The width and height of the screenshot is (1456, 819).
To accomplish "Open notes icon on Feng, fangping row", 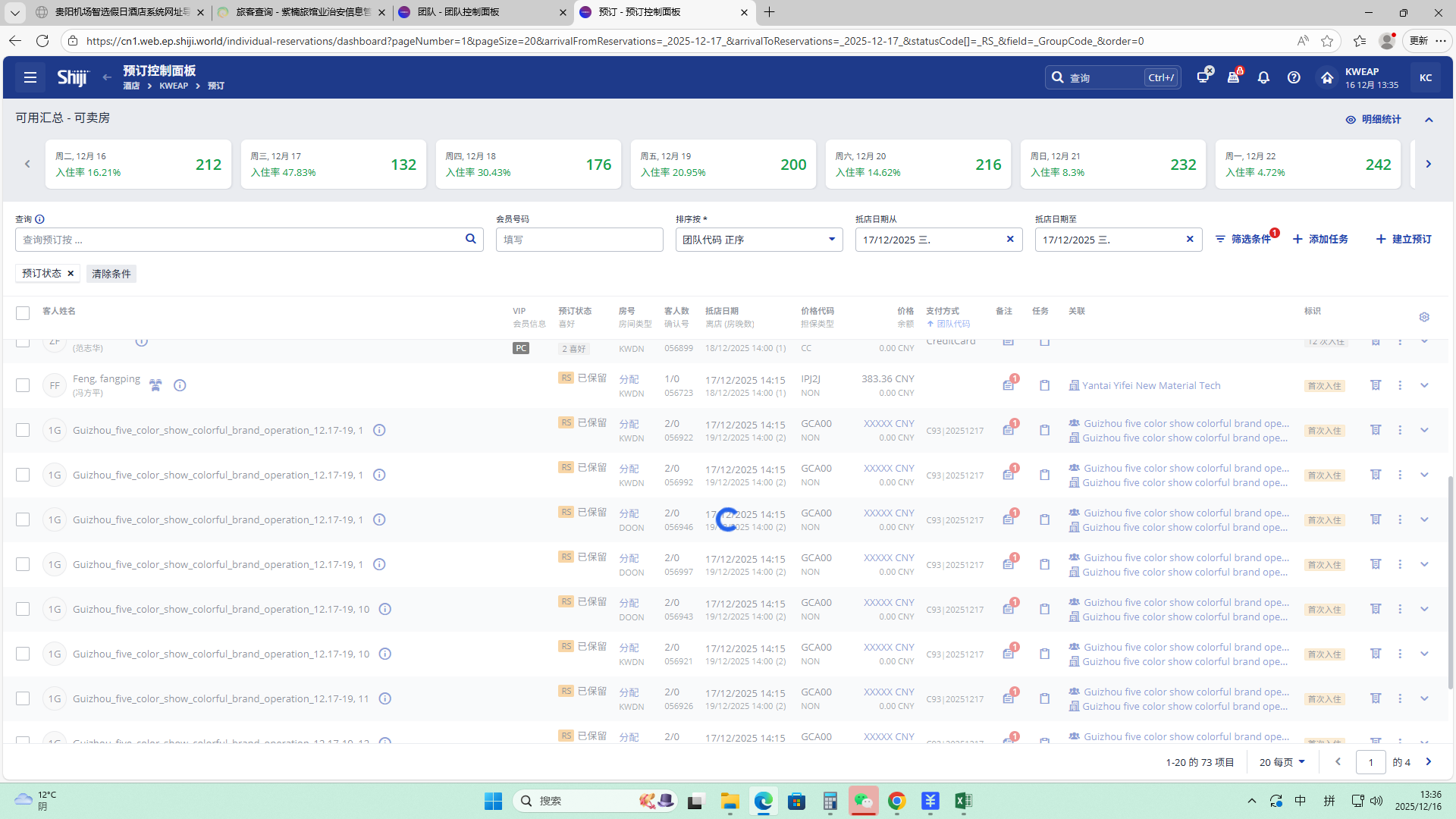I will [1008, 385].
